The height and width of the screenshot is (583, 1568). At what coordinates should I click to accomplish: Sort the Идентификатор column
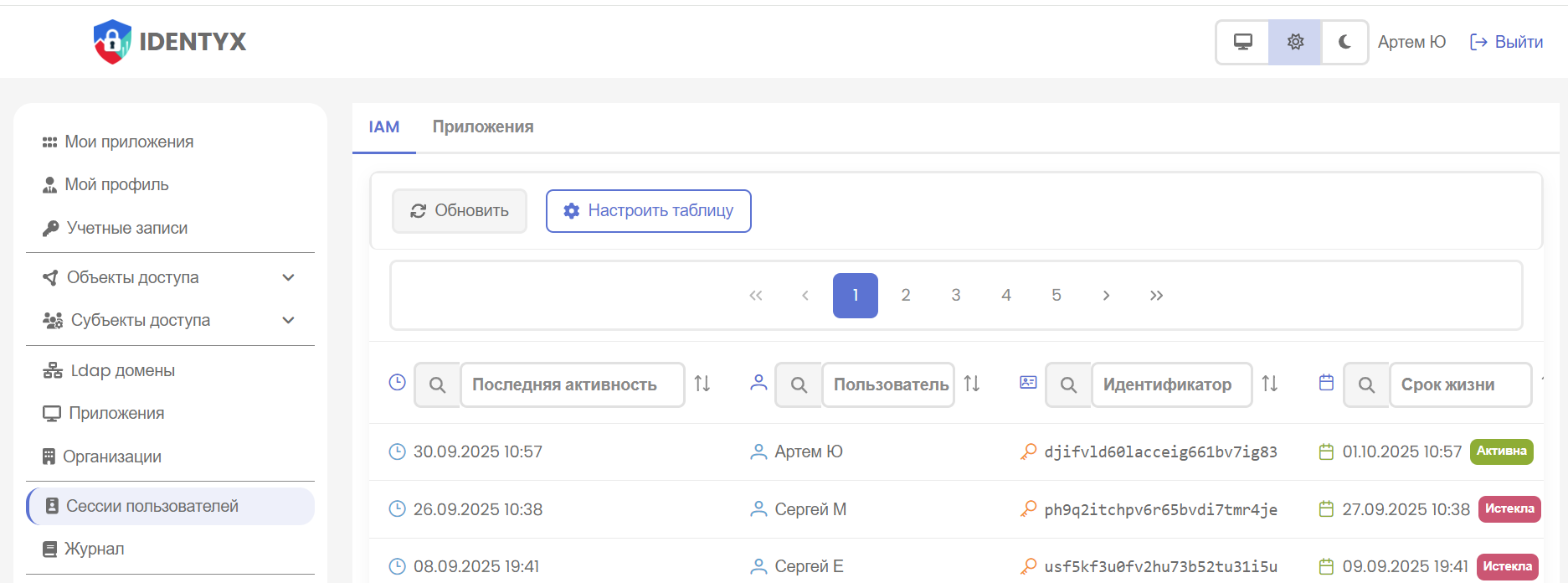pyautogui.click(x=1270, y=384)
